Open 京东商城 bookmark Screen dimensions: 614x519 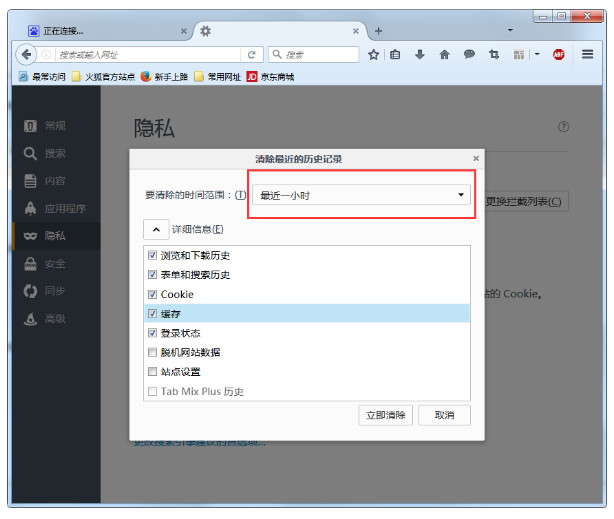(x=270, y=77)
